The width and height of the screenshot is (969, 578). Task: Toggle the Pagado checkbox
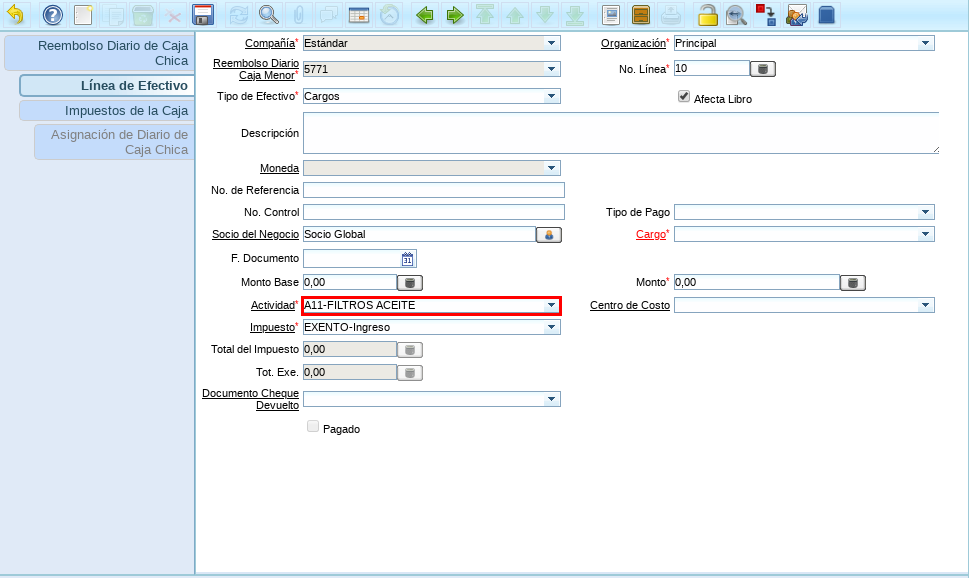tap(313, 427)
